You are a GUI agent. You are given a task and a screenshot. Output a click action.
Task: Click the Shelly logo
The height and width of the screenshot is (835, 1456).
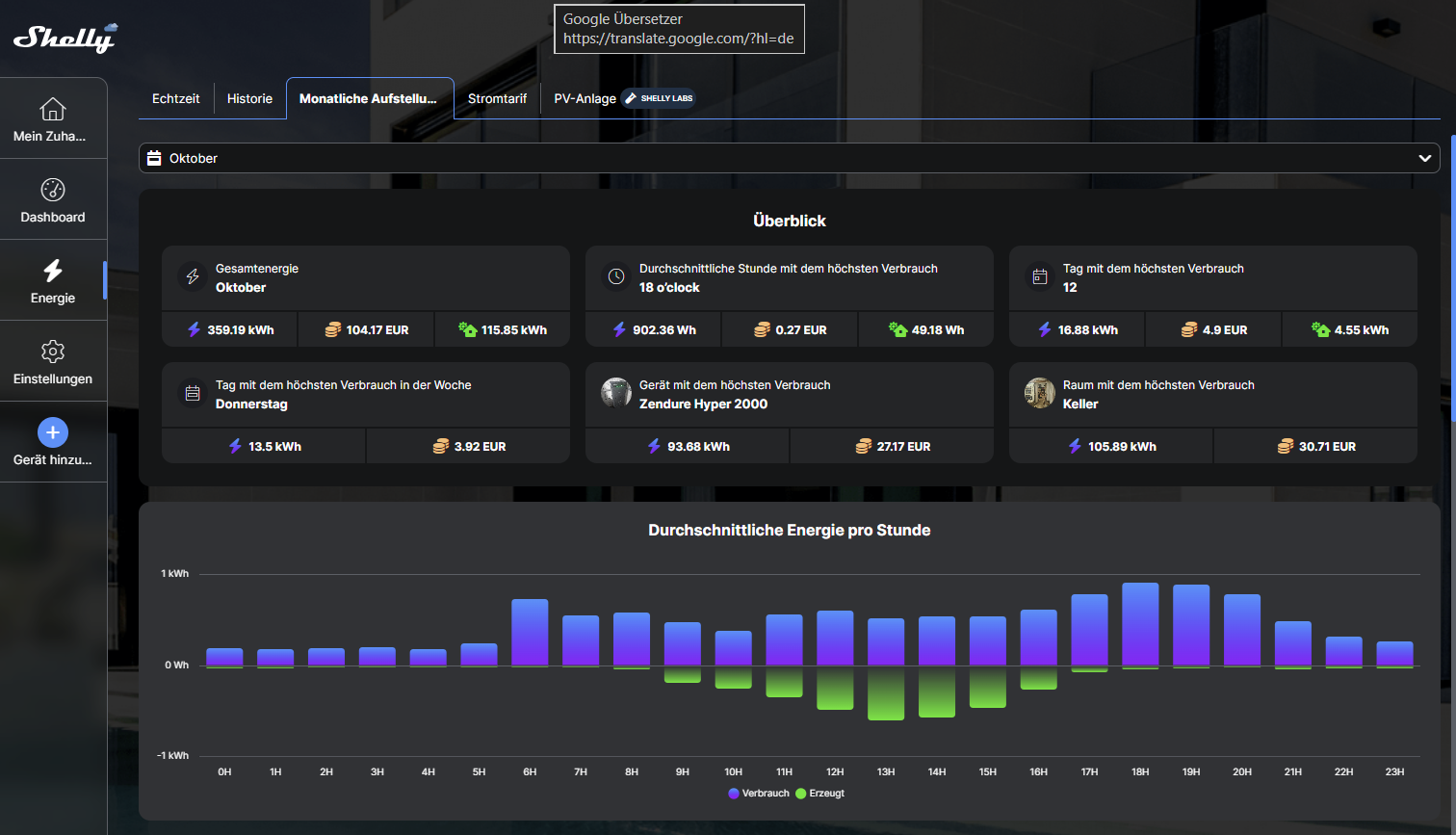(x=65, y=38)
